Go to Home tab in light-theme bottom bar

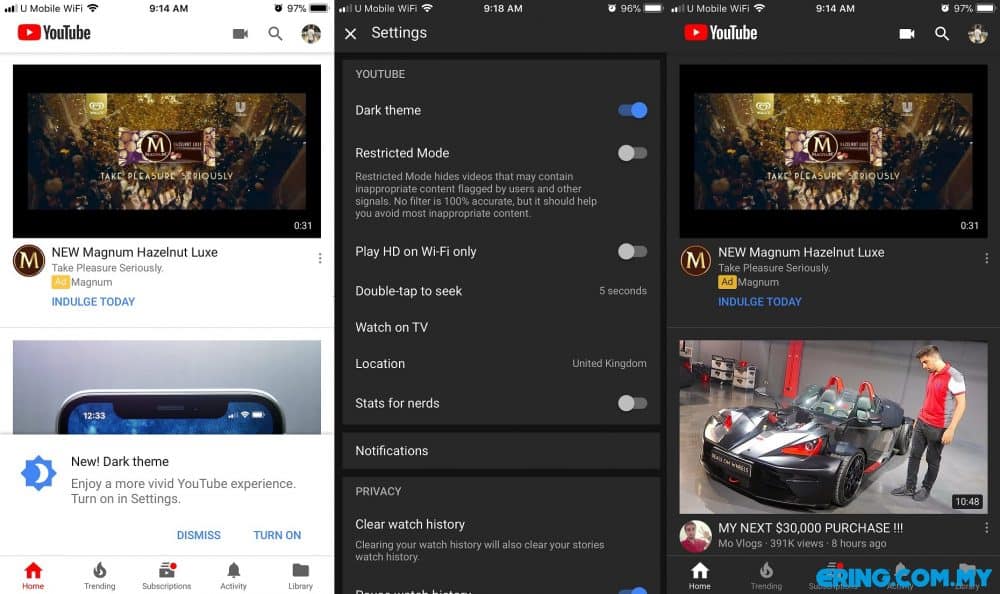point(33,575)
